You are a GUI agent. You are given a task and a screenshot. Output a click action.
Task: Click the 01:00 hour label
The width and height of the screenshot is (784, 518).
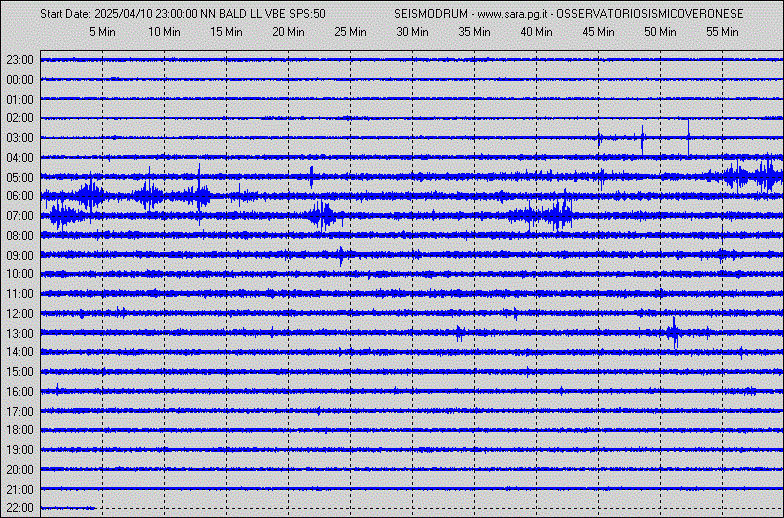[20, 100]
